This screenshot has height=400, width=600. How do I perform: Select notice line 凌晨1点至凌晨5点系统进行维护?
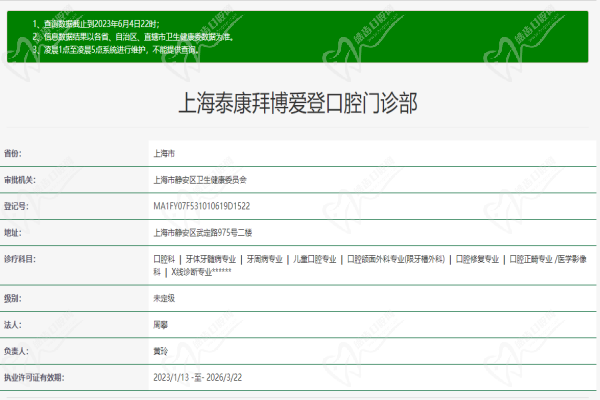tap(116, 50)
